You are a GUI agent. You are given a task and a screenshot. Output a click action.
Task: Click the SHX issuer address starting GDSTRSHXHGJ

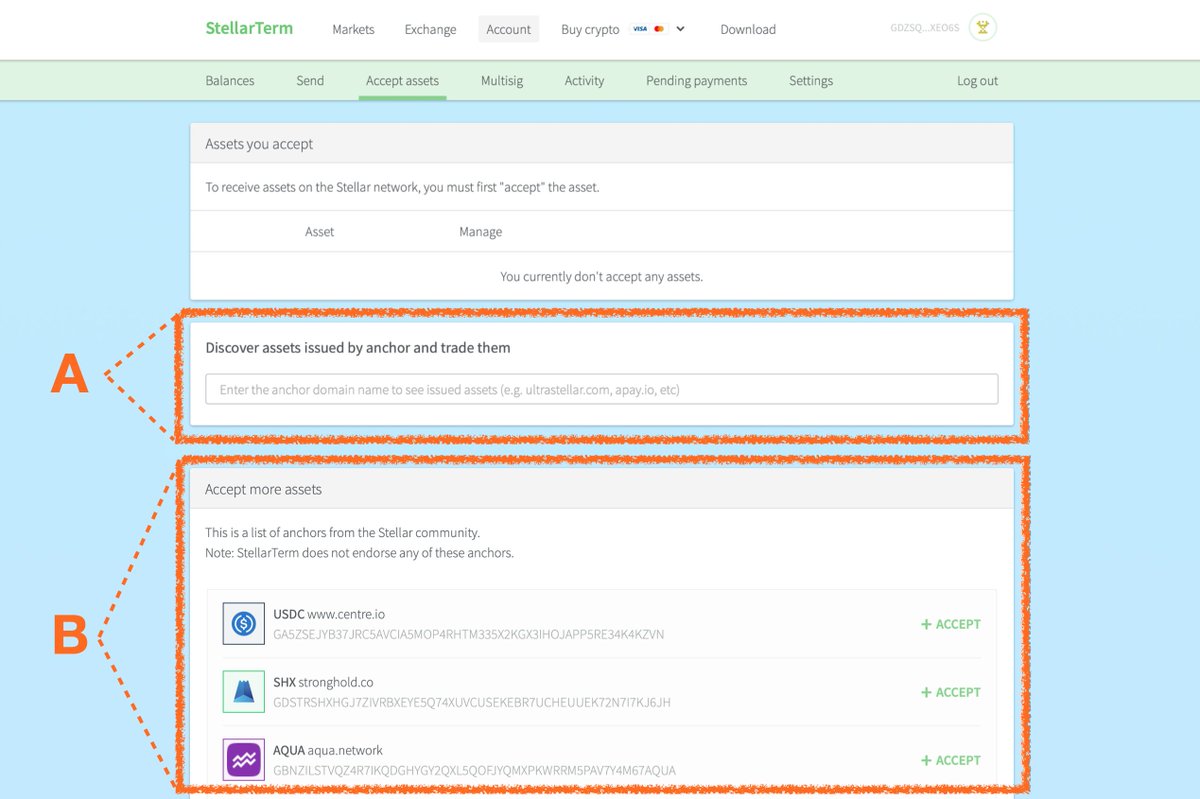click(471, 703)
